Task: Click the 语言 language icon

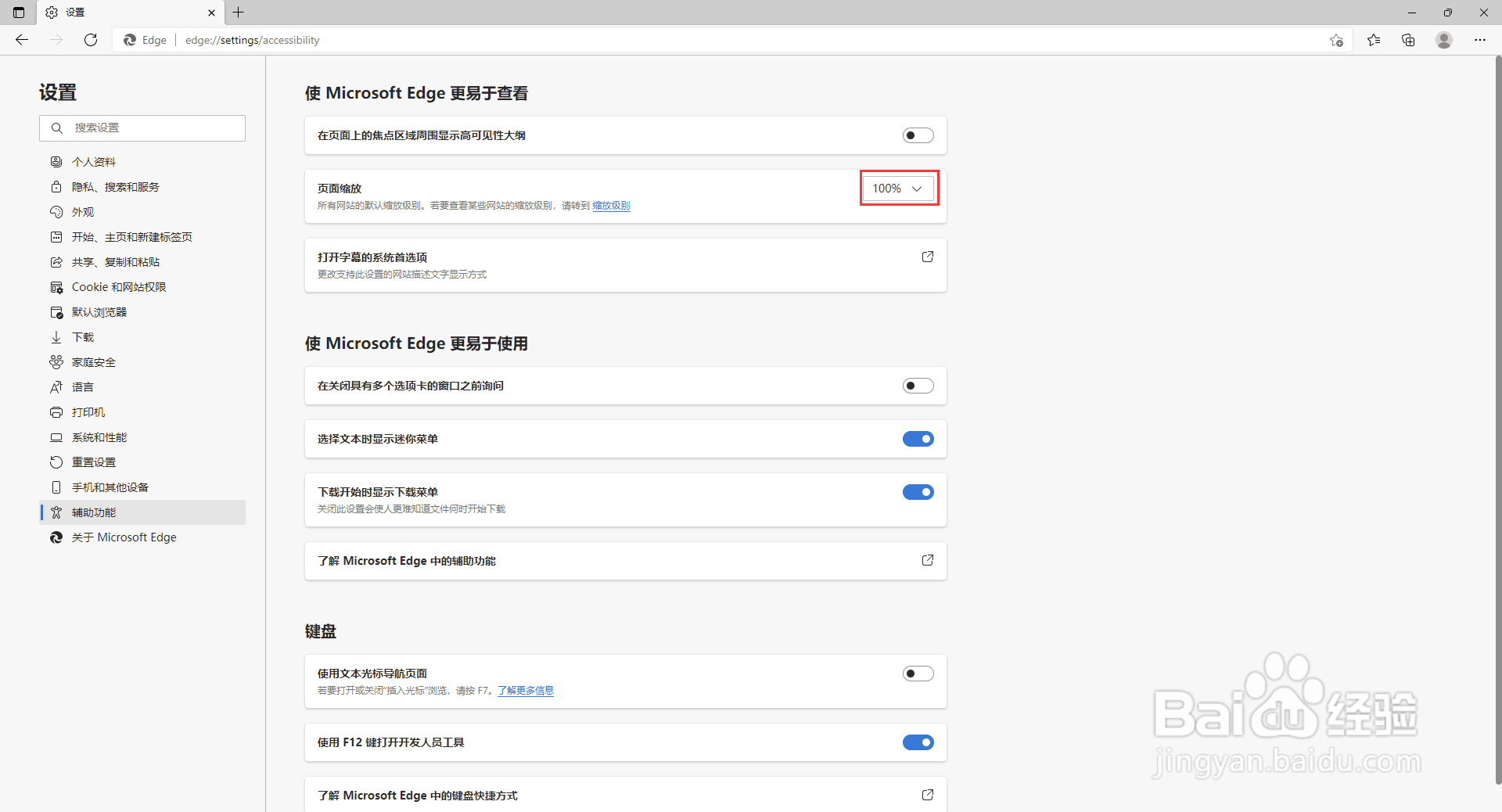Action: point(56,387)
